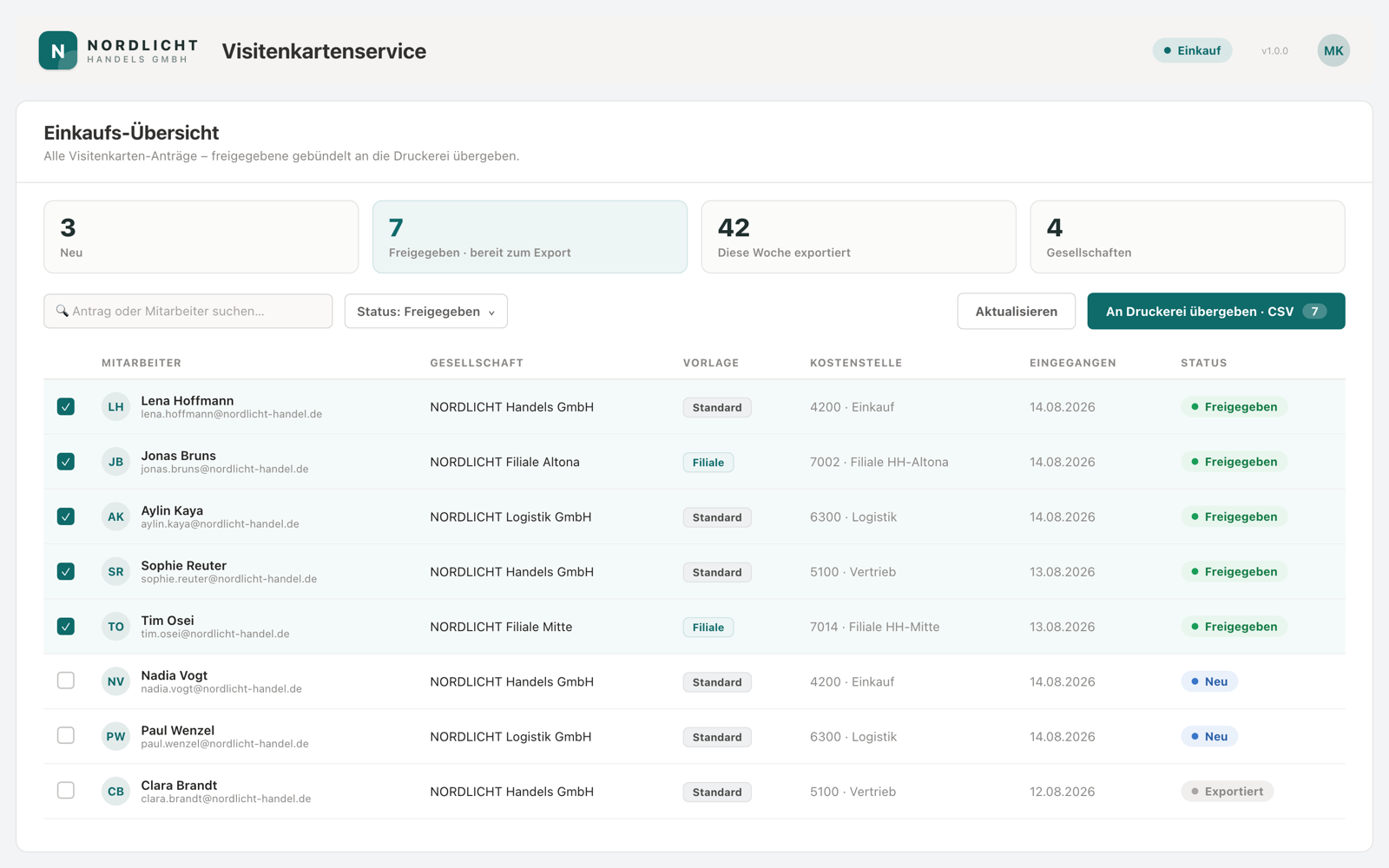Click the count badge 7 on export button
This screenshot has width=1389, height=868.
pos(1314,311)
